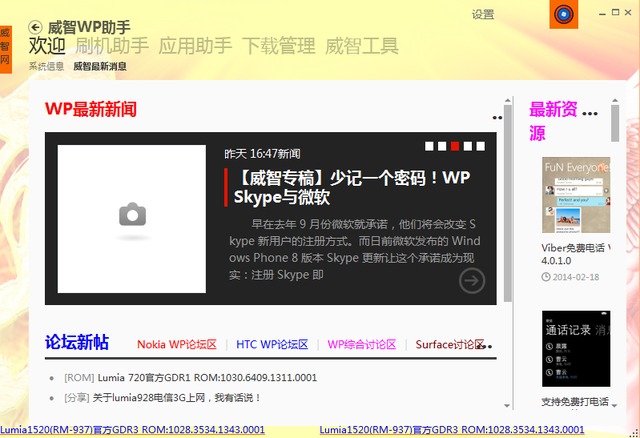Open 下载管理 tab

click(279, 45)
